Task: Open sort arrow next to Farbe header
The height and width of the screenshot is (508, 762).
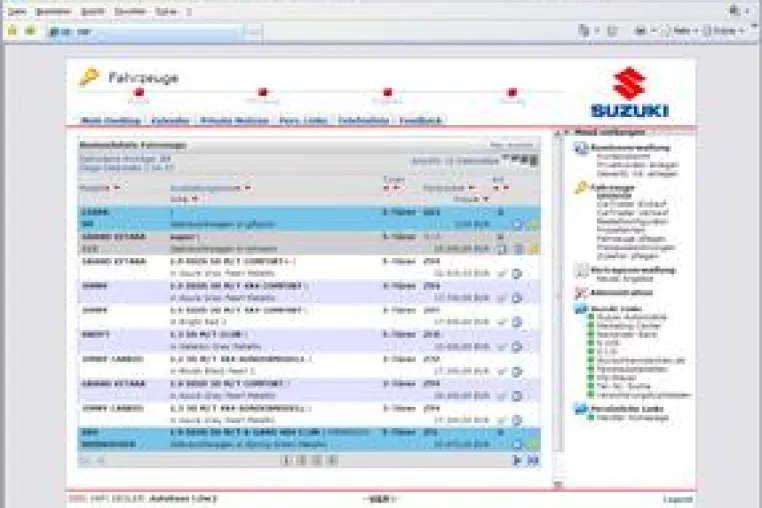Action: coord(195,199)
